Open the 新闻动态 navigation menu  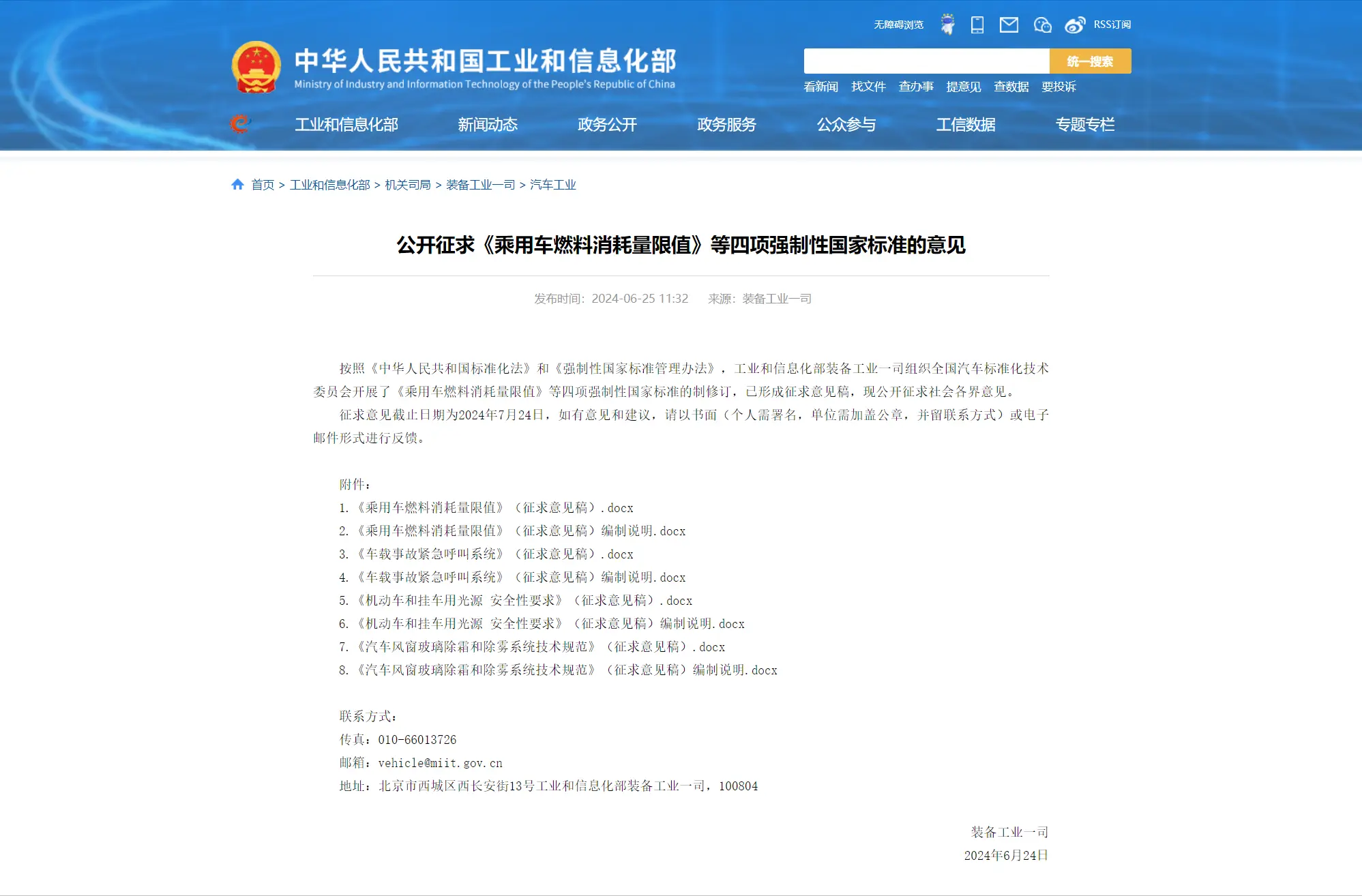(x=488, y=124)
